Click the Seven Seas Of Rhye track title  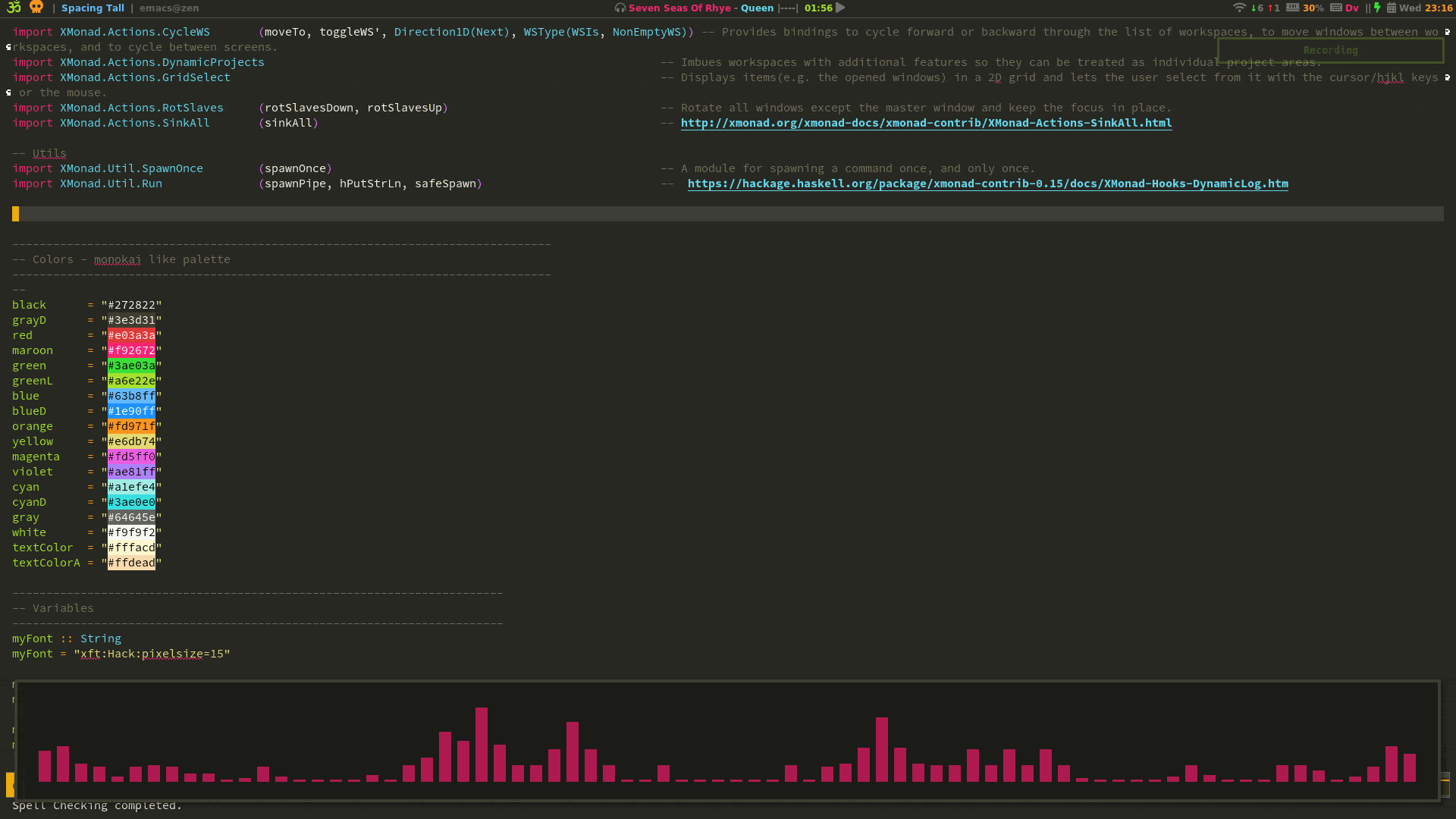pyautogui.click(x=679, y=8)
